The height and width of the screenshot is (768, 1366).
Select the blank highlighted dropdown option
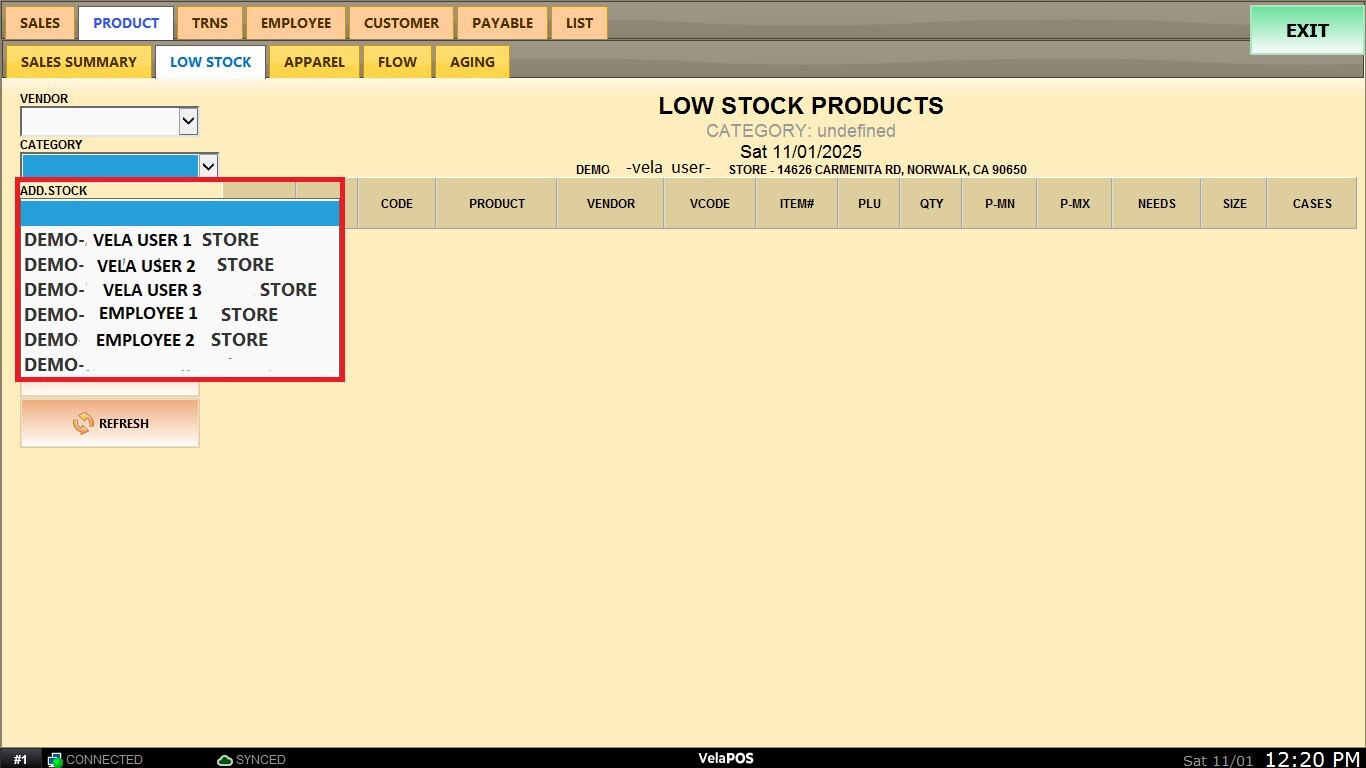coord(180,214)
